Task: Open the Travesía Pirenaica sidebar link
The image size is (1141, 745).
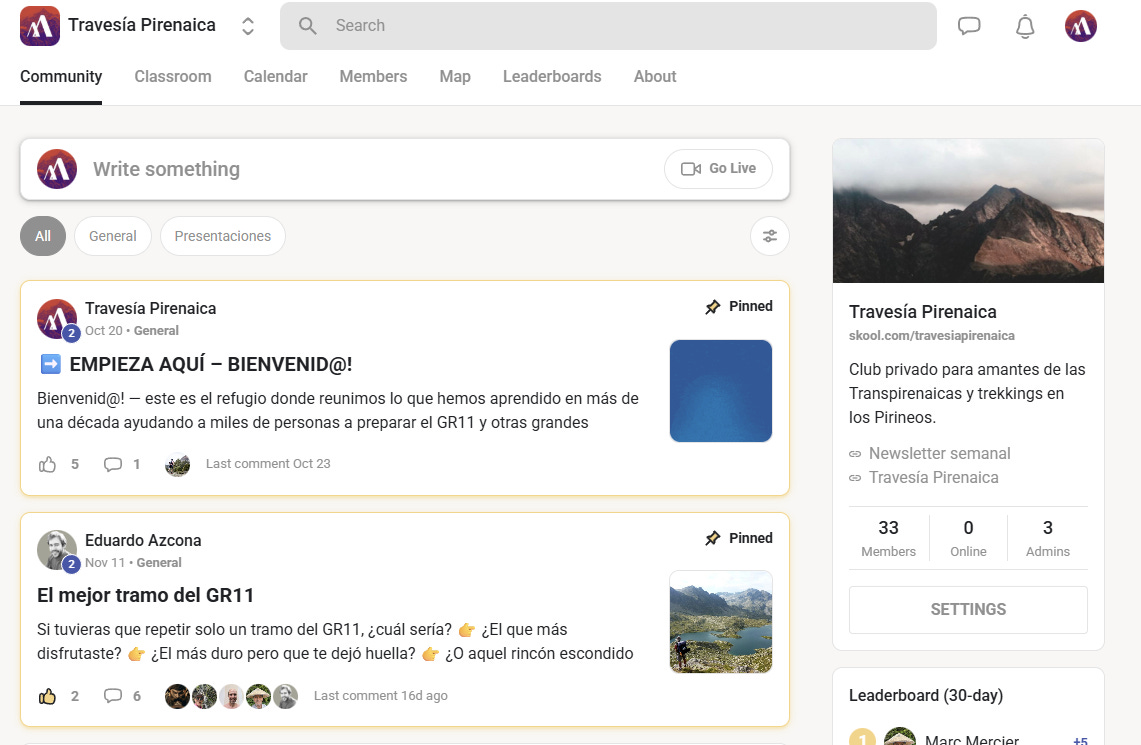Action: 934,477
